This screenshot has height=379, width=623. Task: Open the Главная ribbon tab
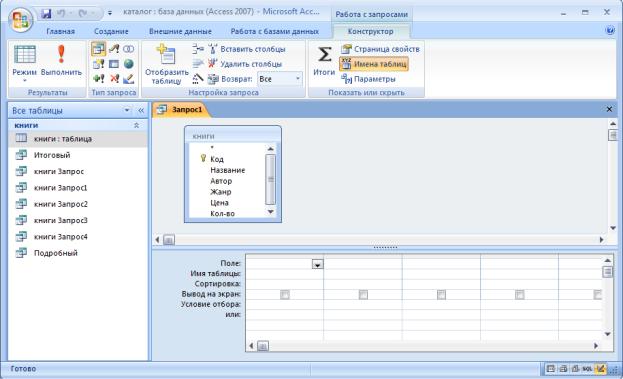click(60, 31)
